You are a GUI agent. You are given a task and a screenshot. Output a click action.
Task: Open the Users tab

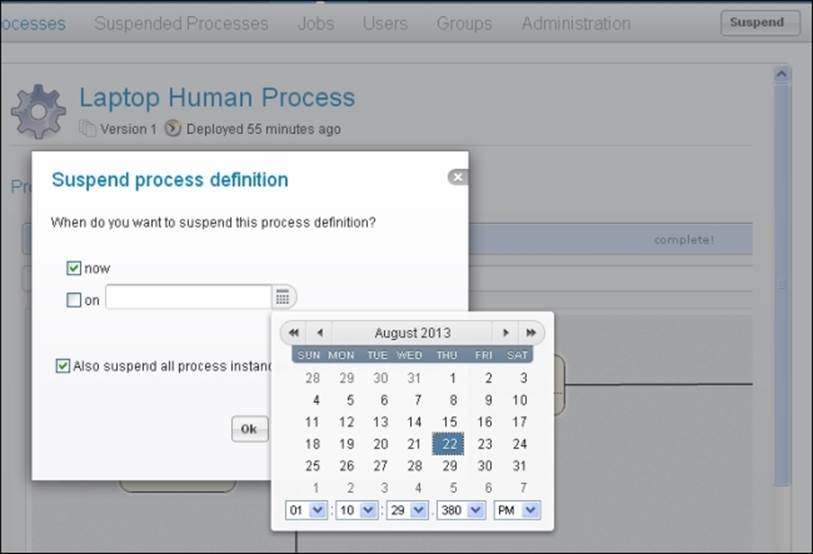point(385,23)
